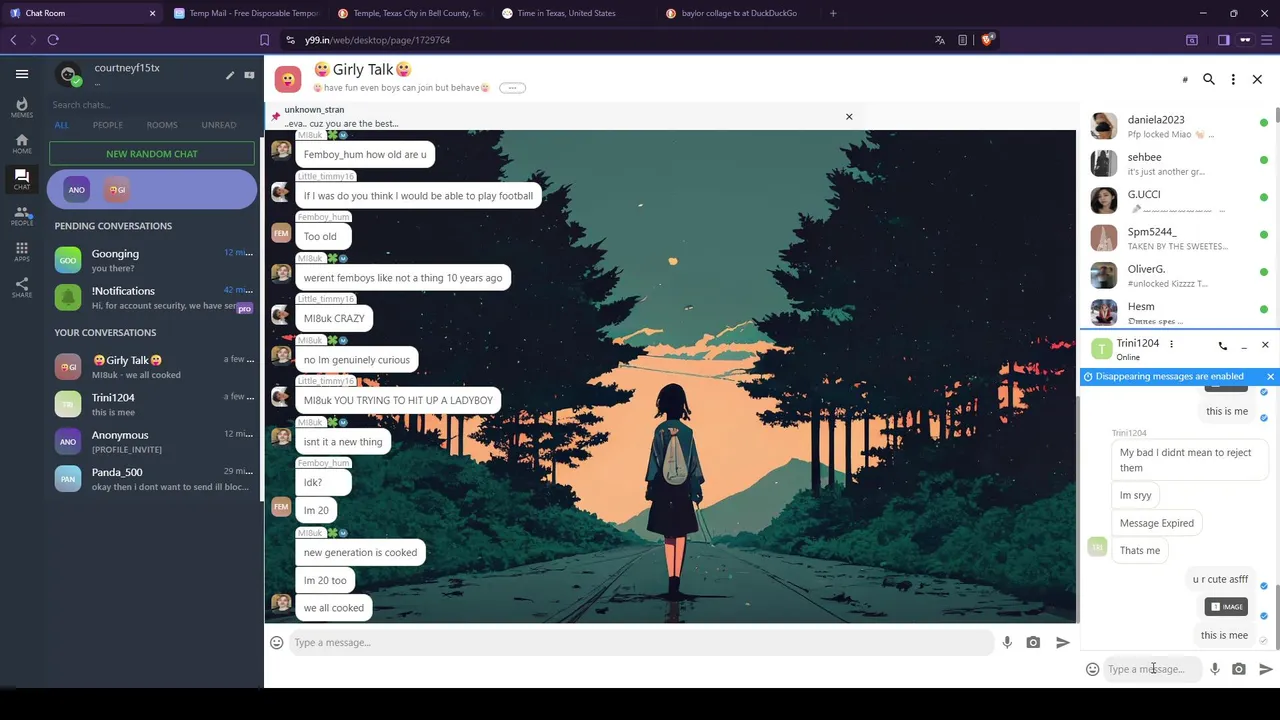This screenshot has height=720, width=1280.
Task: Search within the Girly Talk room
Action: (x=1209, y=79)
